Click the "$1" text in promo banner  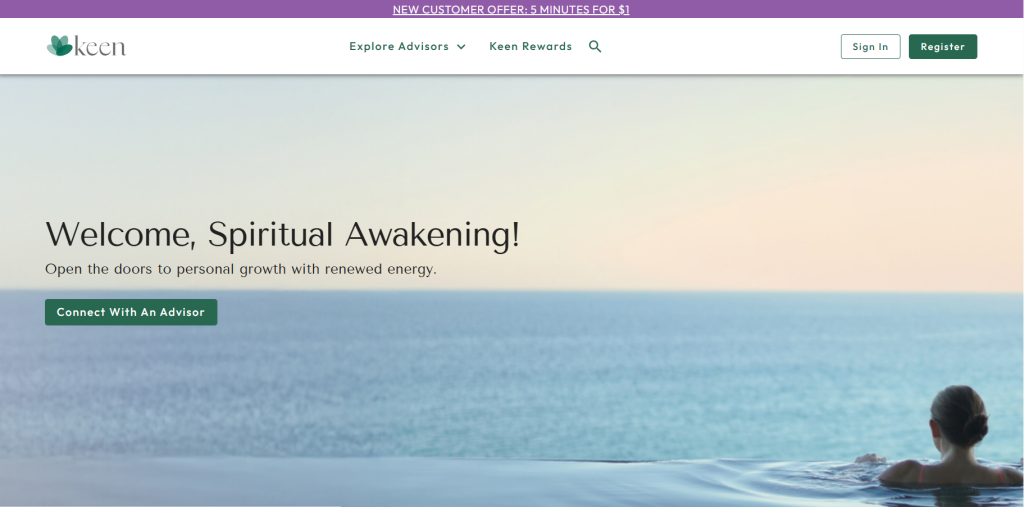622,10
